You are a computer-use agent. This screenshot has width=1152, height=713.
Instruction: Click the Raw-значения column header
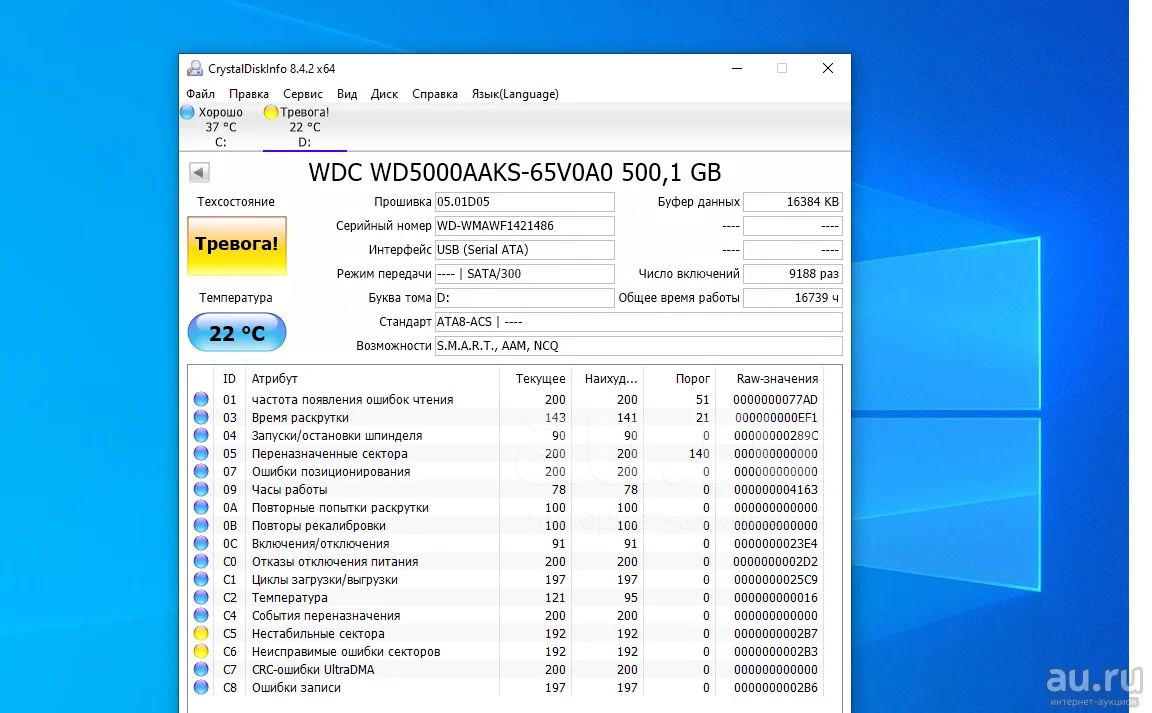(770, 379)
